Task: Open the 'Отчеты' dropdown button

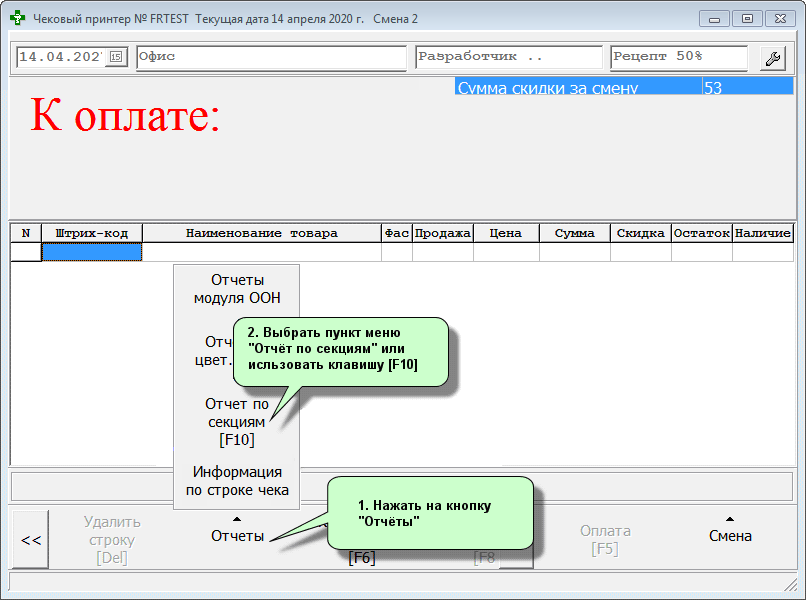Action: [237, 536]
